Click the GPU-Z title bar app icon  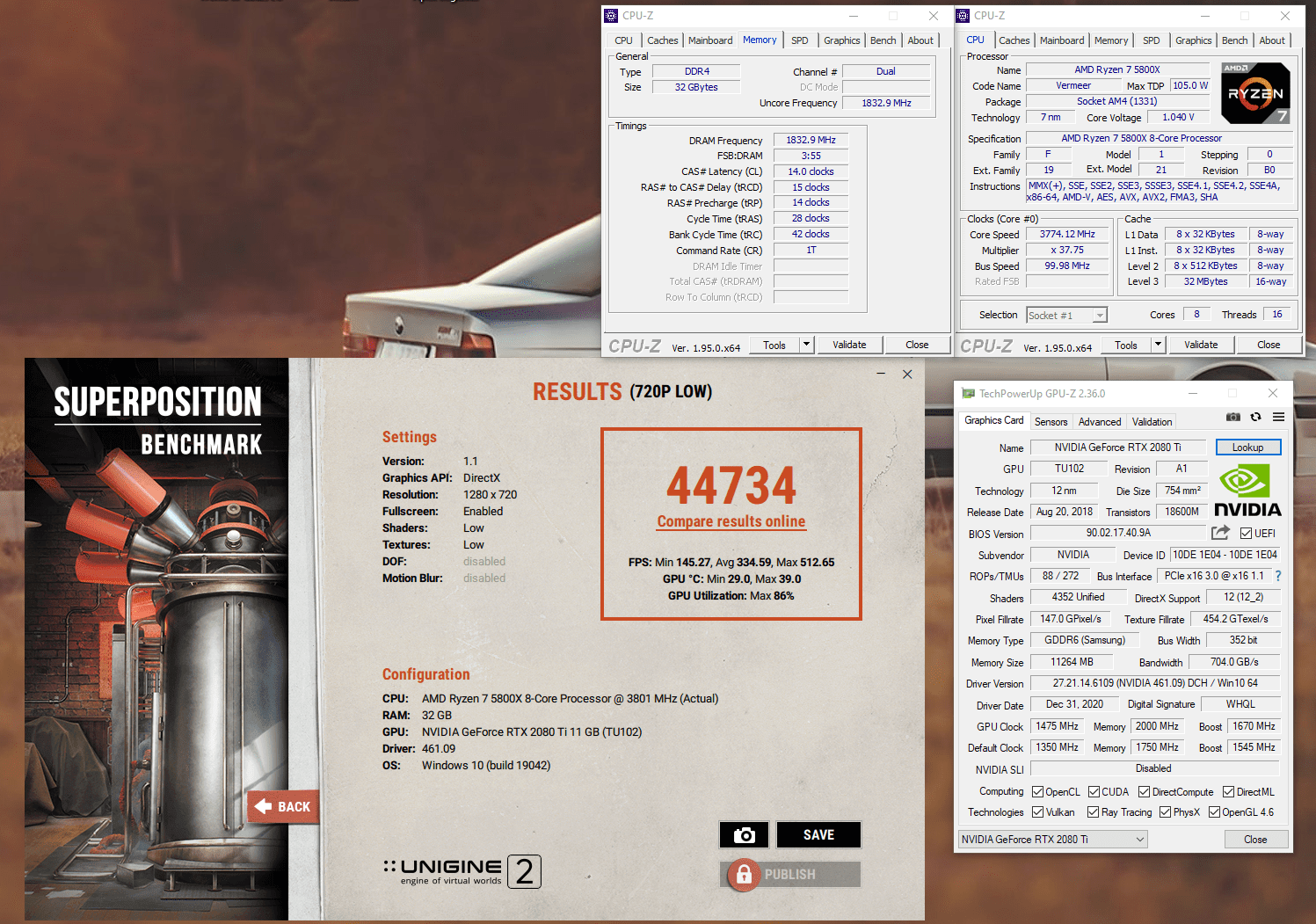[969, 394]
